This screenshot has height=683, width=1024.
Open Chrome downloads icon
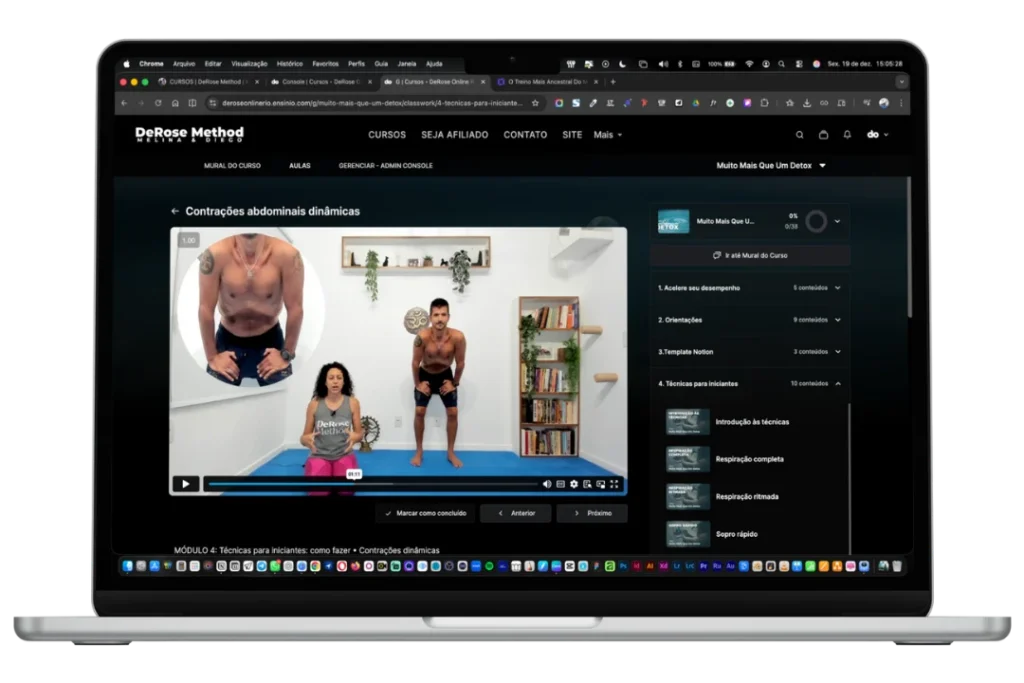[x=807, y=103]
